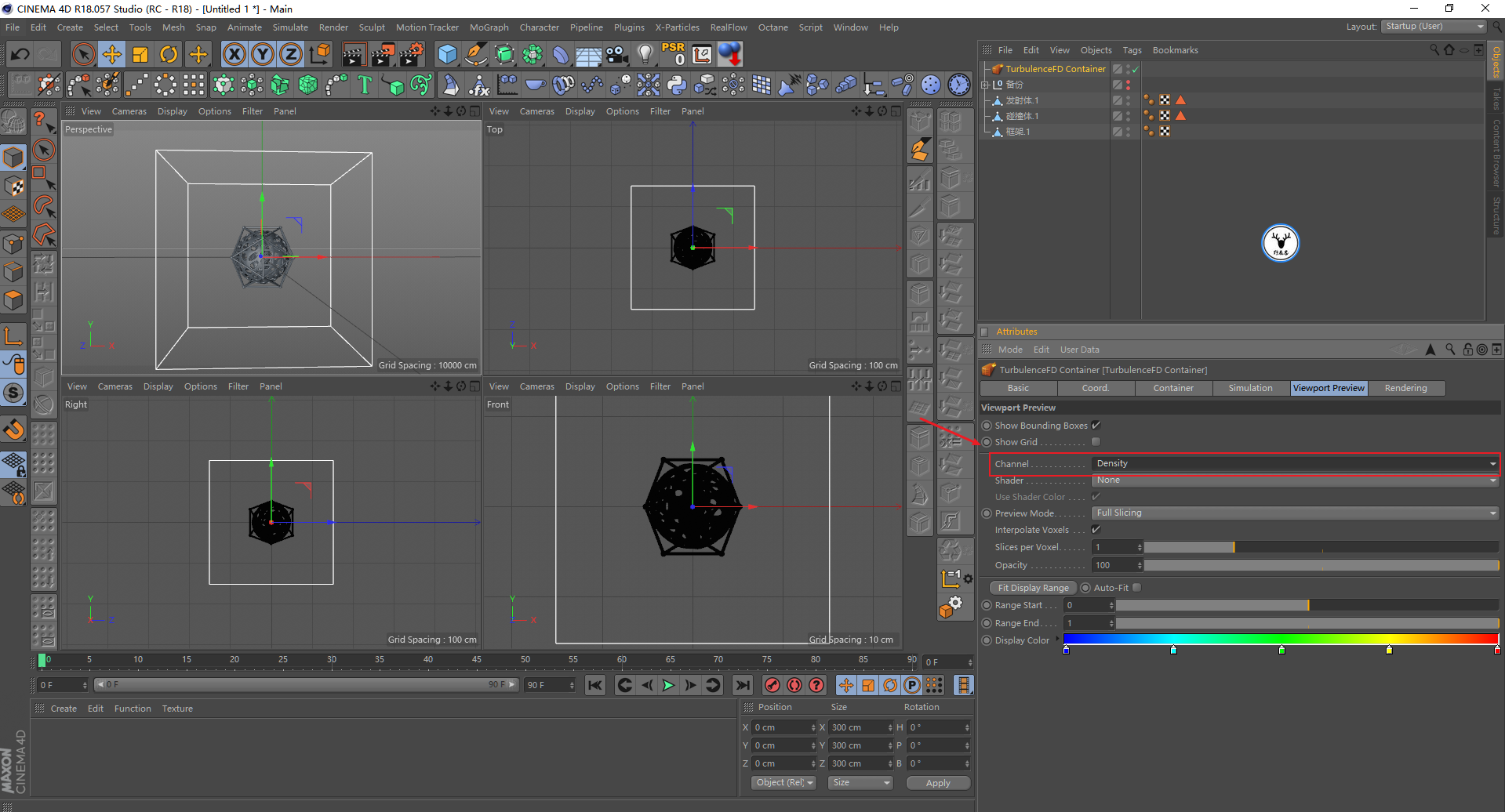Click the Slices per Voxel input field
The height and width of the screenshot is (812, 1505).
pyautogui.click(x=1117, y=547)
